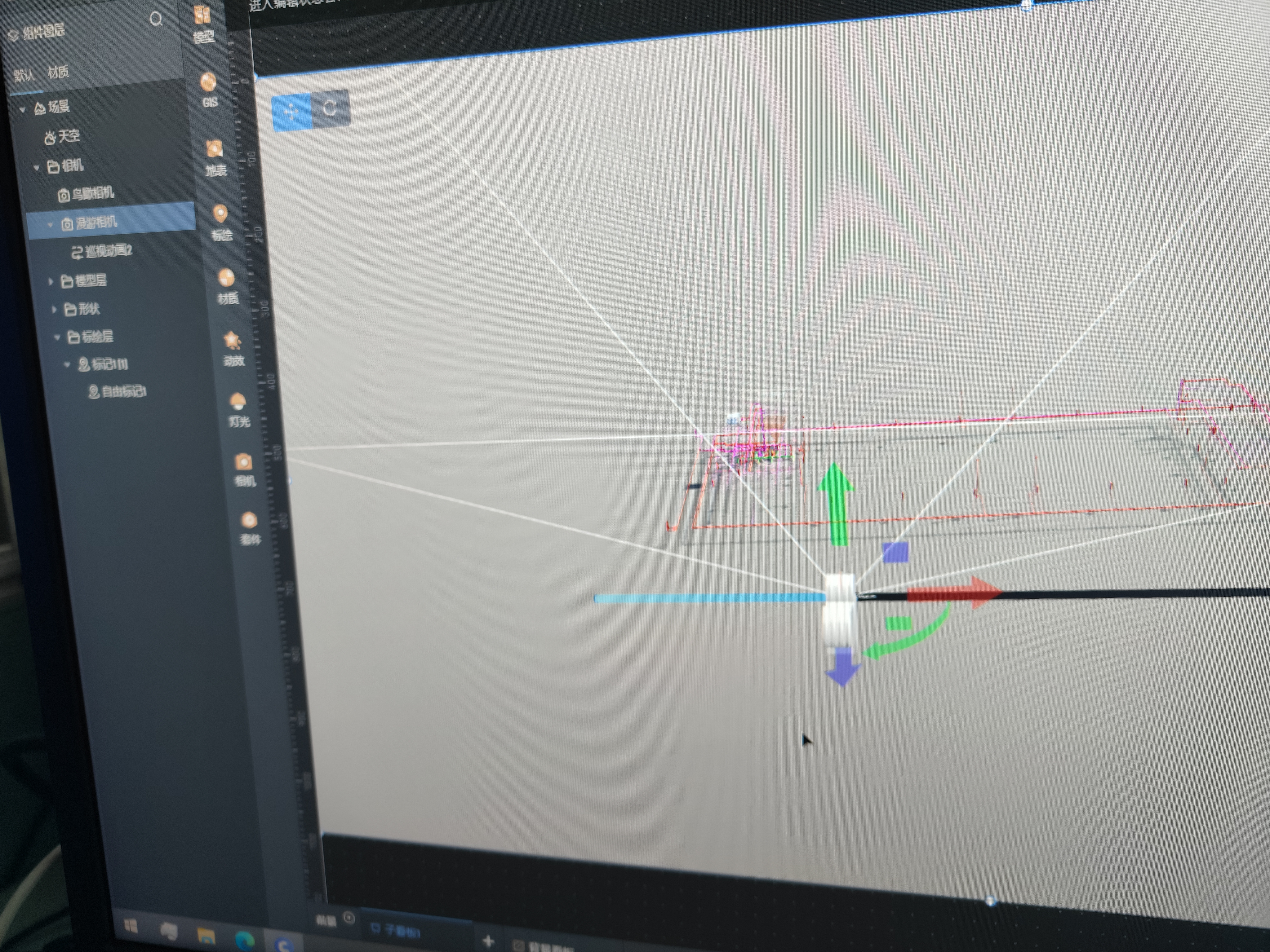Viewport: 1270px width, 952px height.
Task: Open the GIS component category
Action: tap(208, 89)
